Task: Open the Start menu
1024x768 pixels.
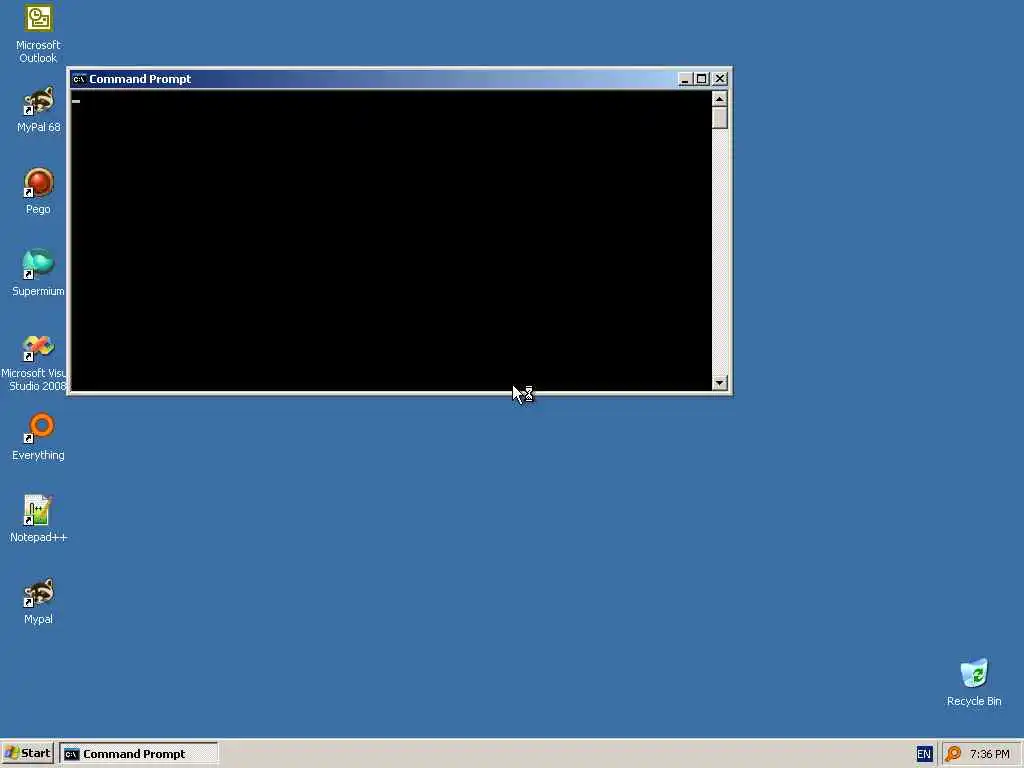Action: point(27,754)
